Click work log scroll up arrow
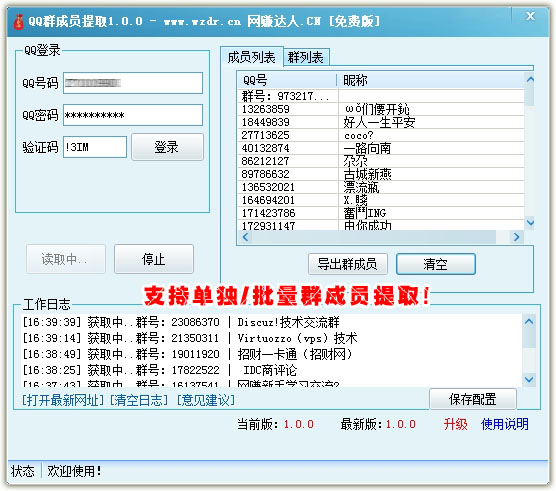556x491 pixels. (529, 322)
